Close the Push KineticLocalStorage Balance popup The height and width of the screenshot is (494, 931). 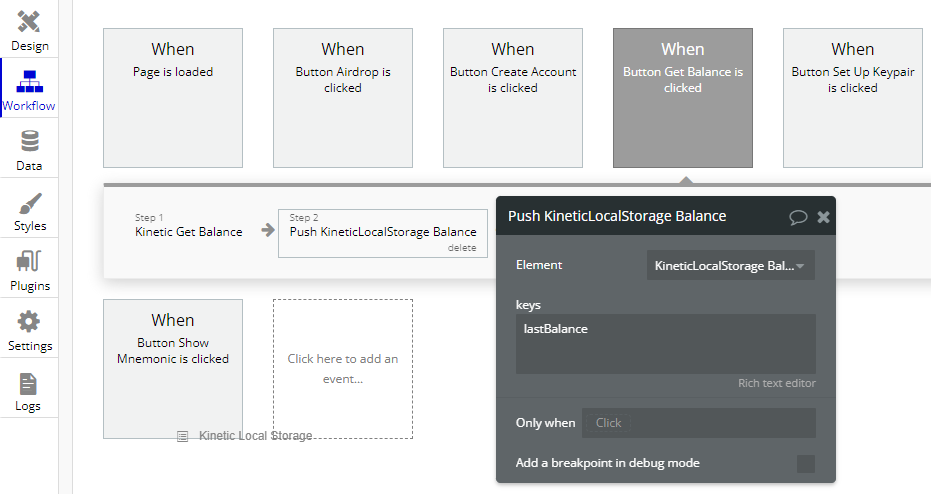tap(823, 217)
